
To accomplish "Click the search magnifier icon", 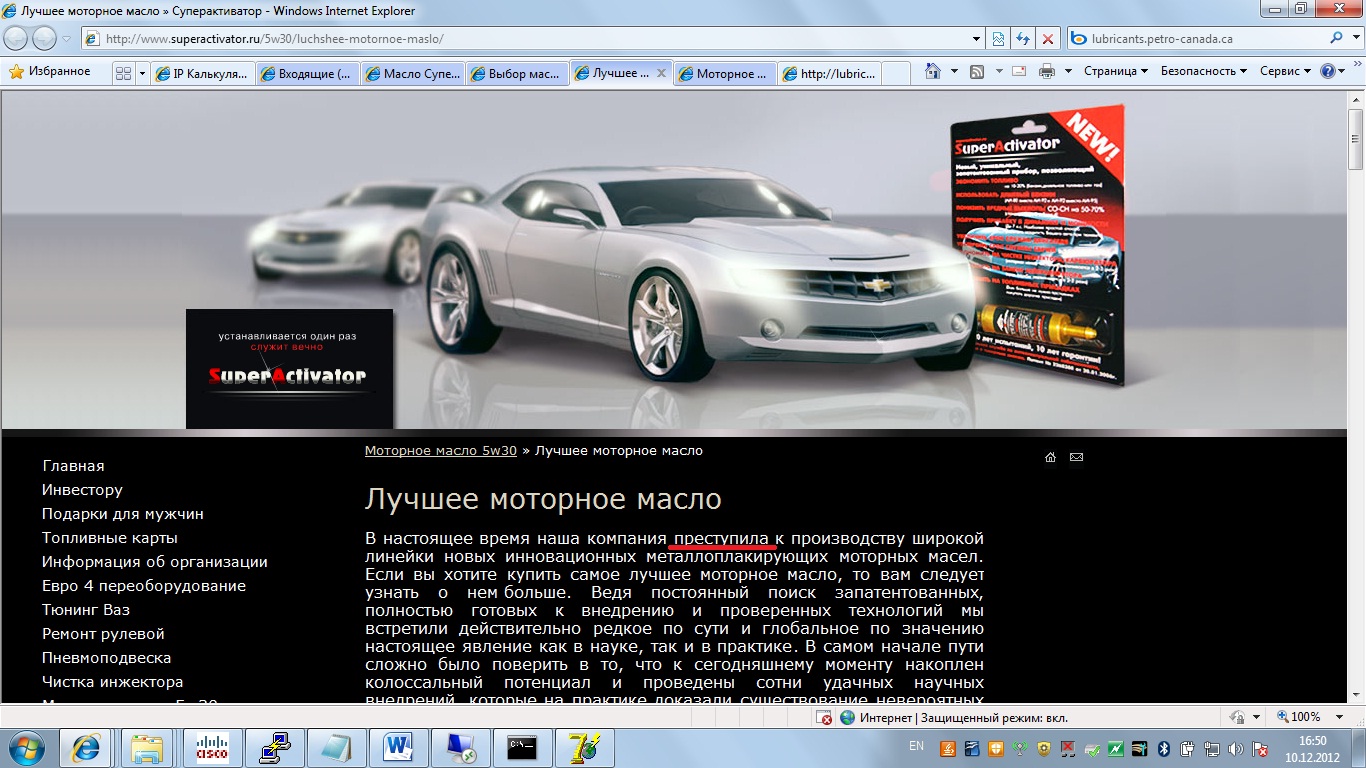I will click(1337, 39).
